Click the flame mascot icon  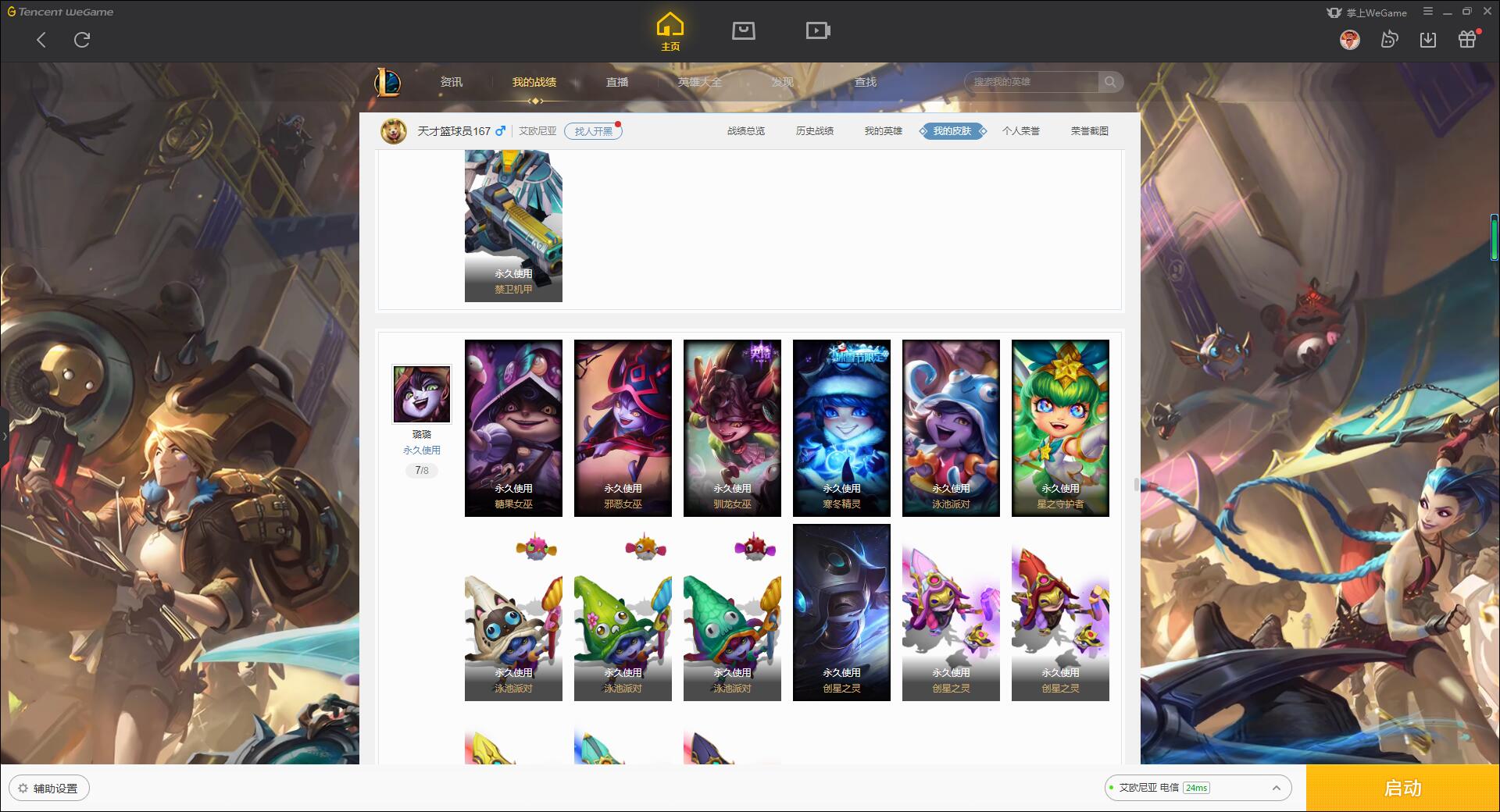pos(1389,39)
